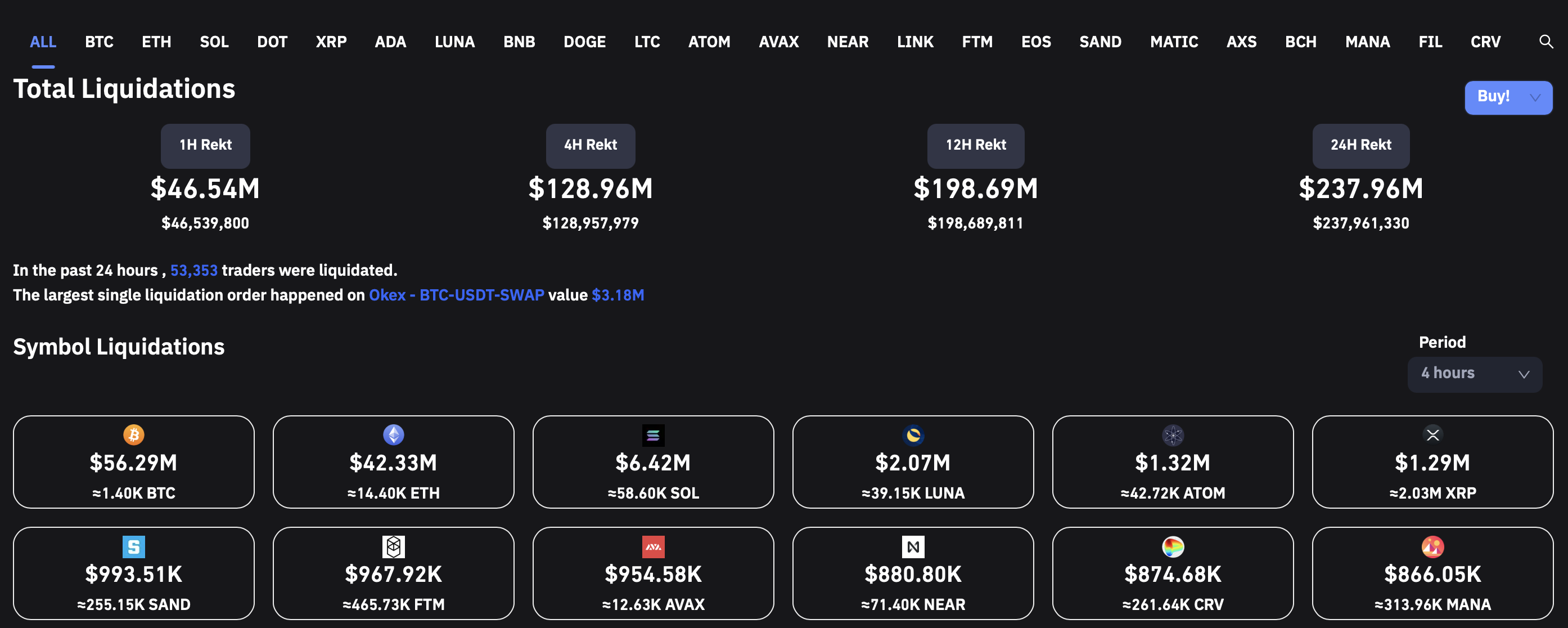Click the 53,353 traders link
Image resolution: width=1568 pixels, height=628 pixels.
tap(193, 271)
